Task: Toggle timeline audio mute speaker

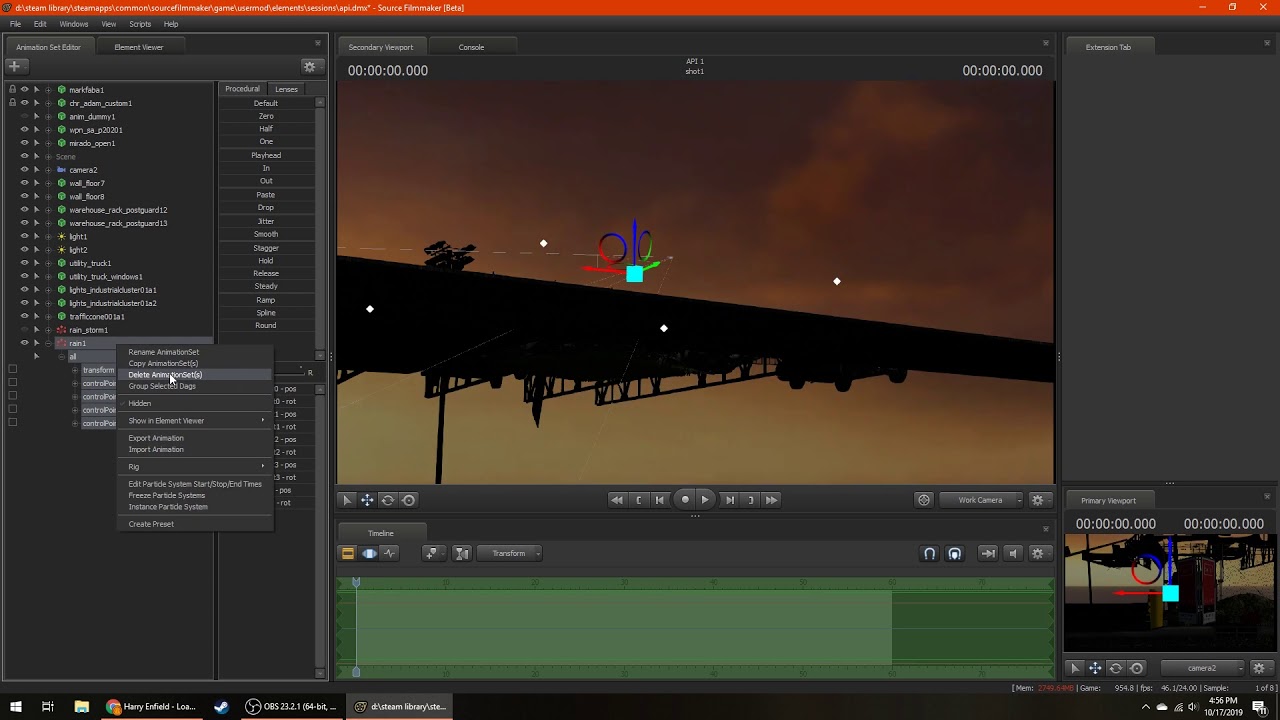Action: tap(1013, 553)
